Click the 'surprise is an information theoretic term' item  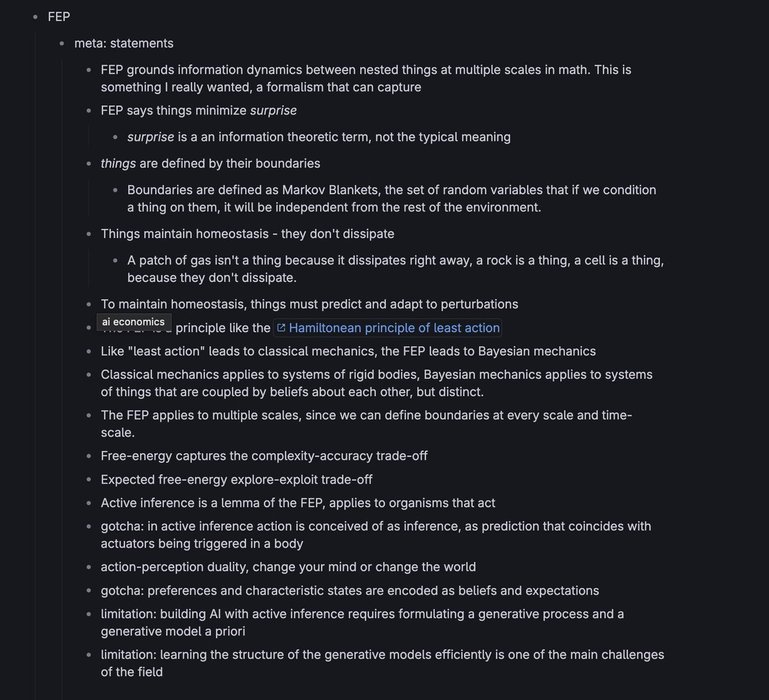coord(319,137)
